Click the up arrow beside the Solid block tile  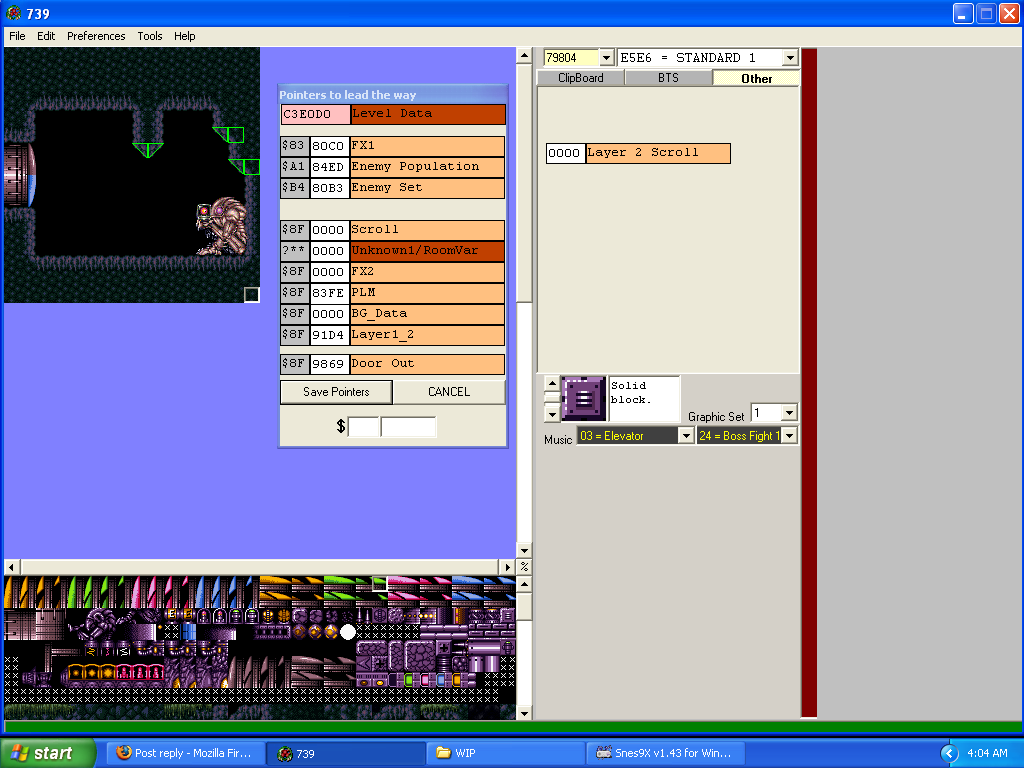(x=552, y=383)
